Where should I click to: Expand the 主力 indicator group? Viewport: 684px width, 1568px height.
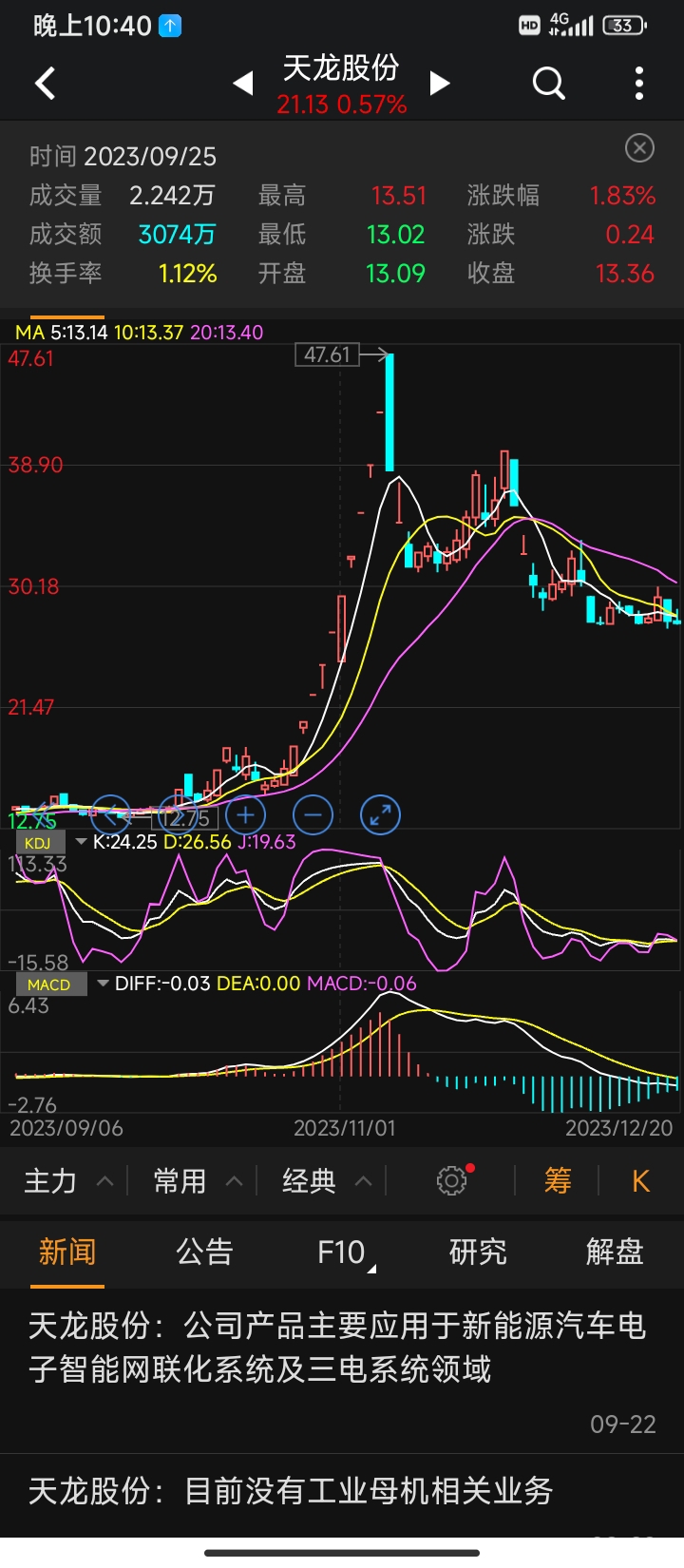67,1181
